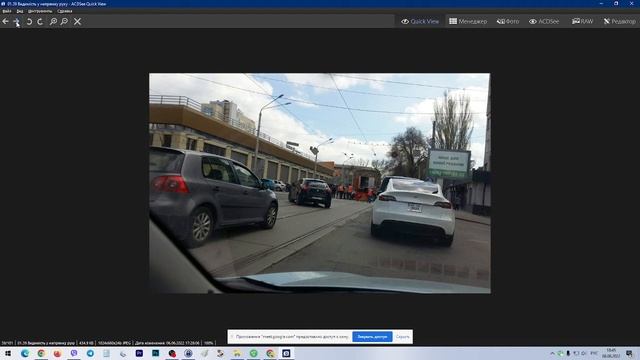Show hidden tray icons chevron

[552, 353]
